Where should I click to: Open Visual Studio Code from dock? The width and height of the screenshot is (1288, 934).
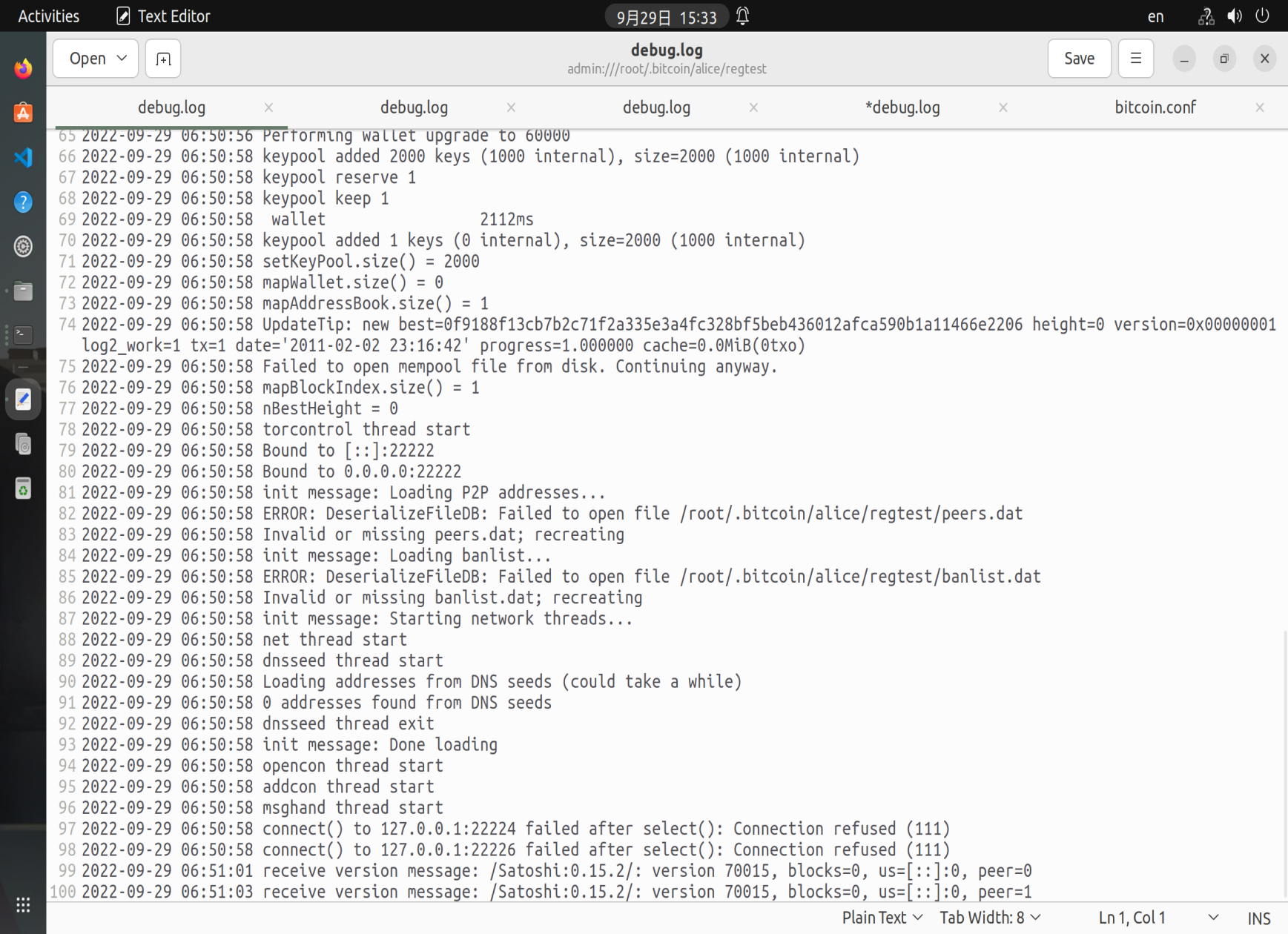(23, 157)
